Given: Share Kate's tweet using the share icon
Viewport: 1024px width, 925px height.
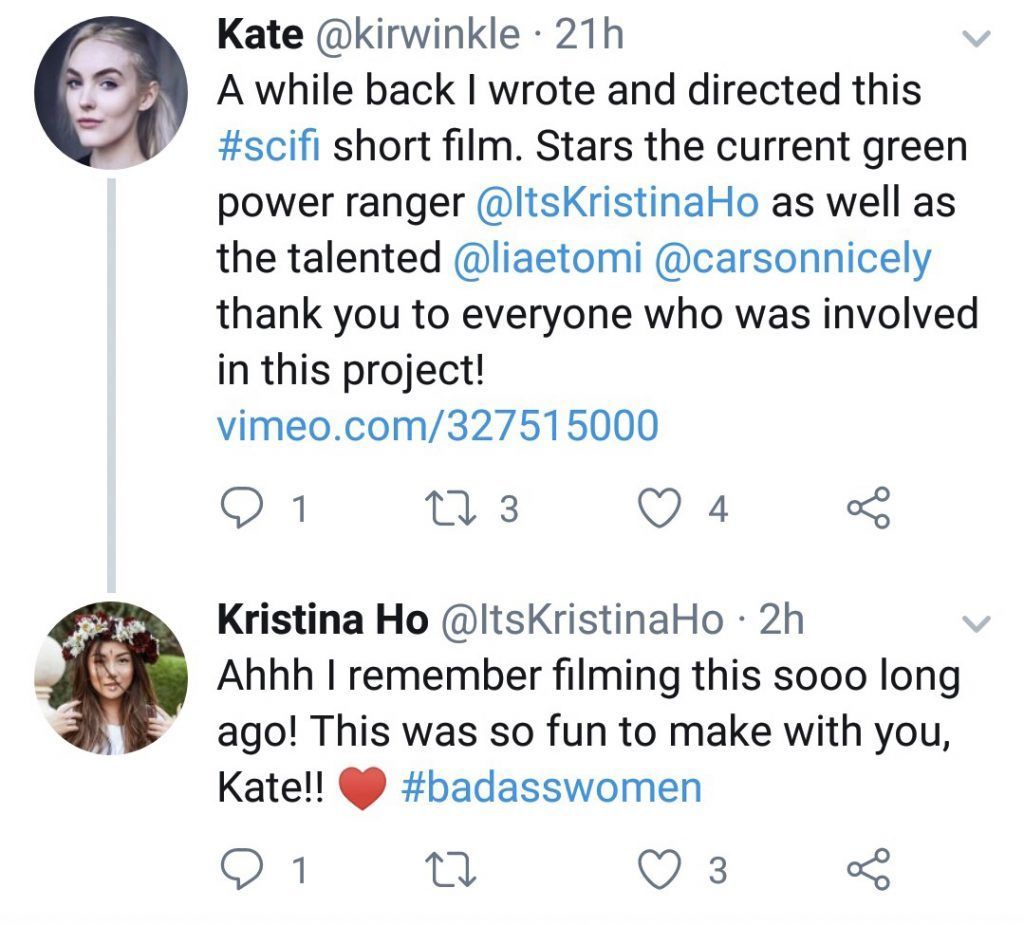Looking at the screenshot, I should click(867, 510).
